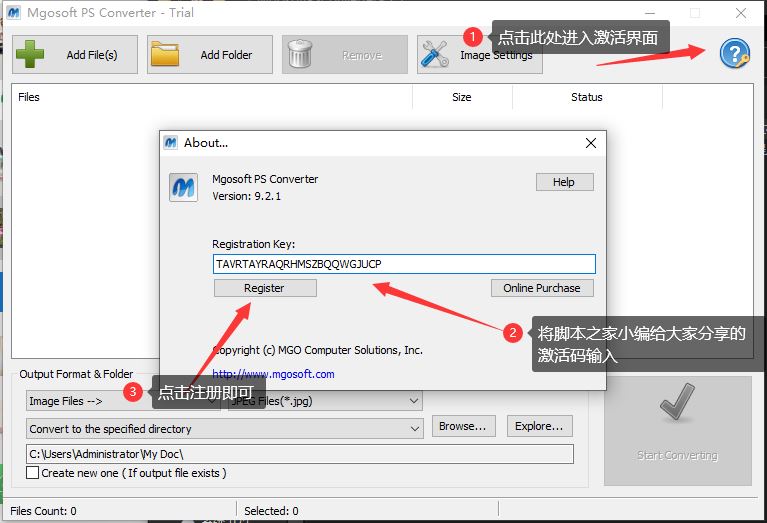767x523 pixels.
Task: Click the Status column header
Action: pos(587,97)
